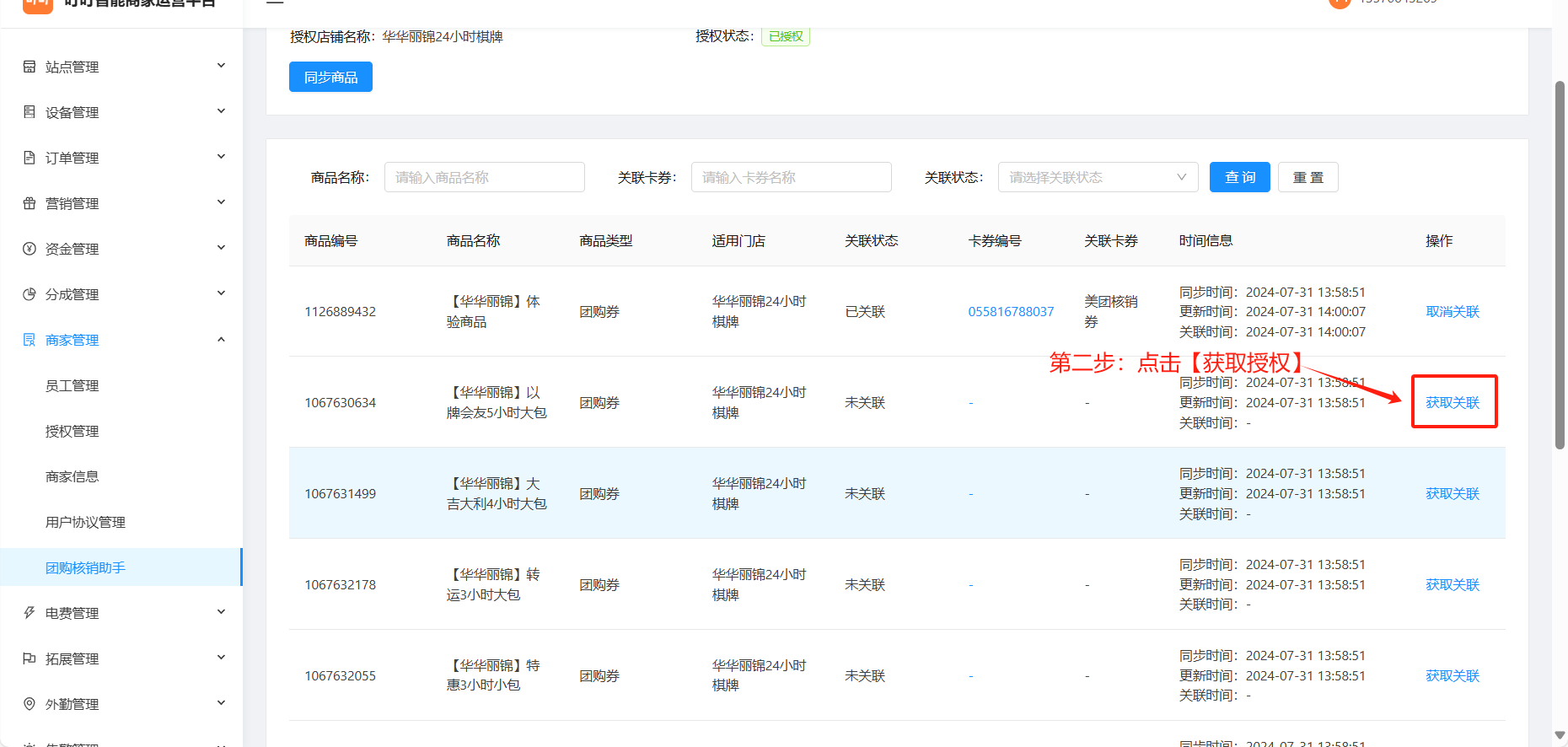Click the 电费管理 lightning icon
Viewport: 1568px width, 747px height.
click(30, 613)
